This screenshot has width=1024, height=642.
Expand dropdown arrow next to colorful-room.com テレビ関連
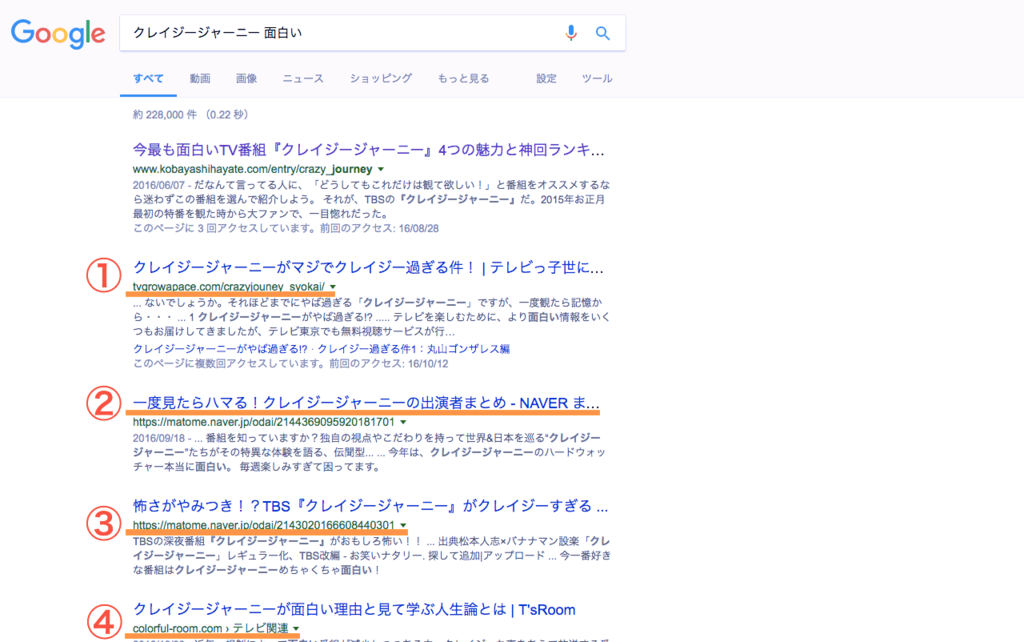(296, 629)
